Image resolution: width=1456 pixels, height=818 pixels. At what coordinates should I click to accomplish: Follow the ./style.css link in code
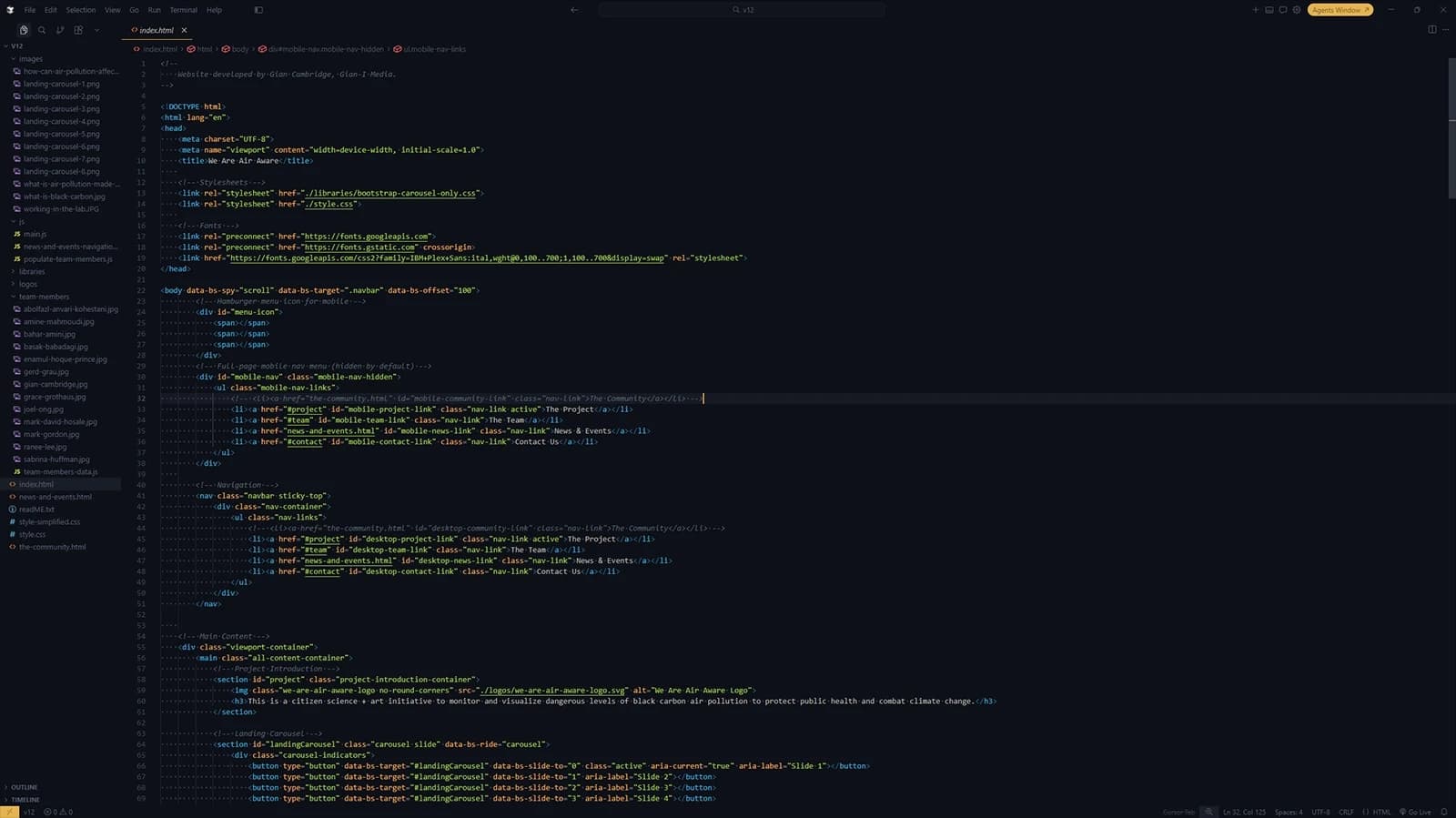click(329, 204)
